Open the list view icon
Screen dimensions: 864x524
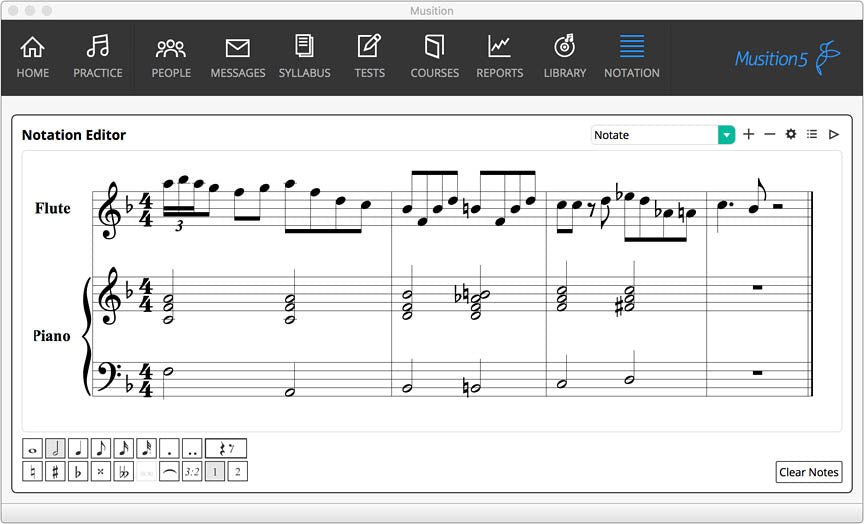coord(812,134)
